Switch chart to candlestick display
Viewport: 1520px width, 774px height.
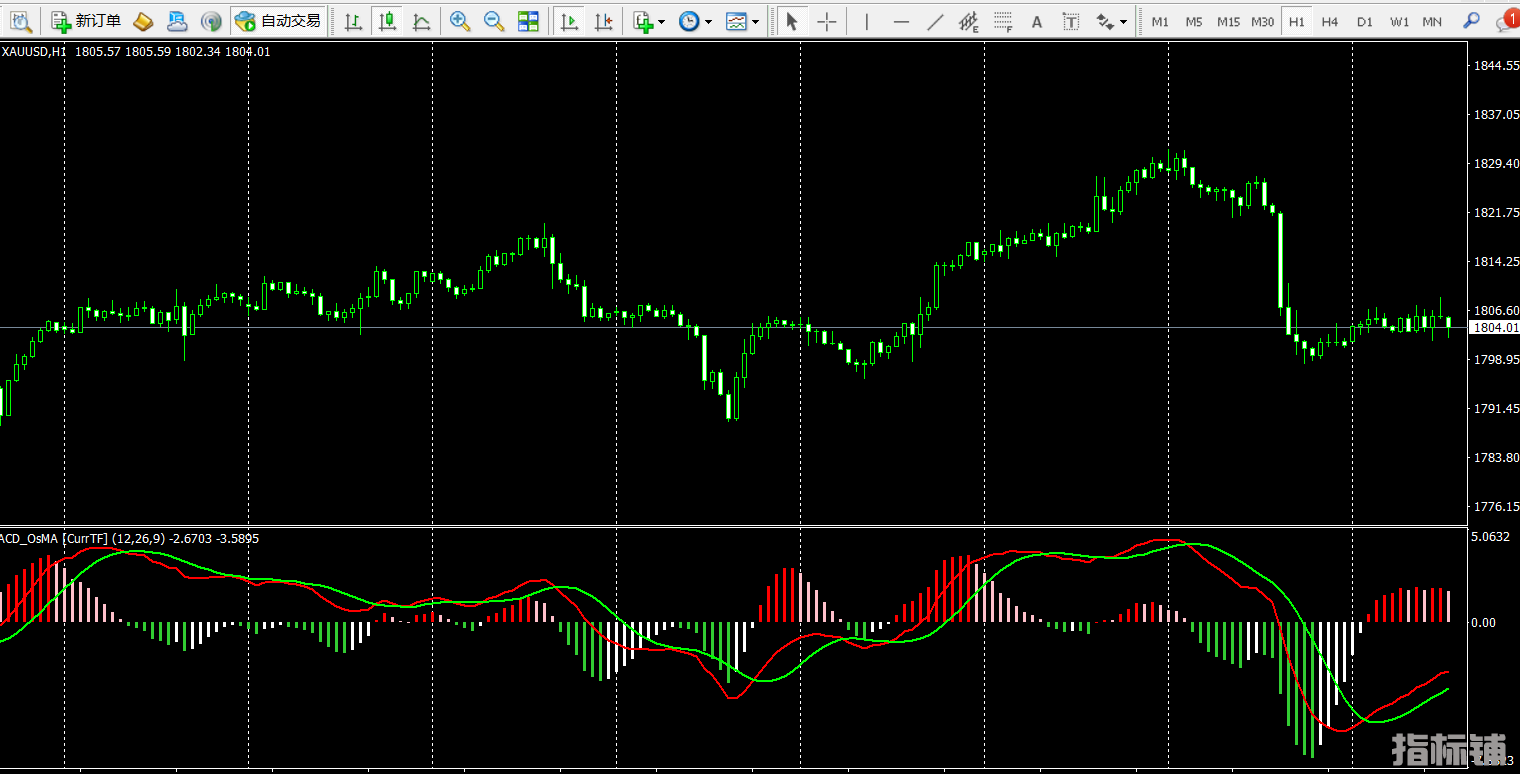tap(388, 21)
